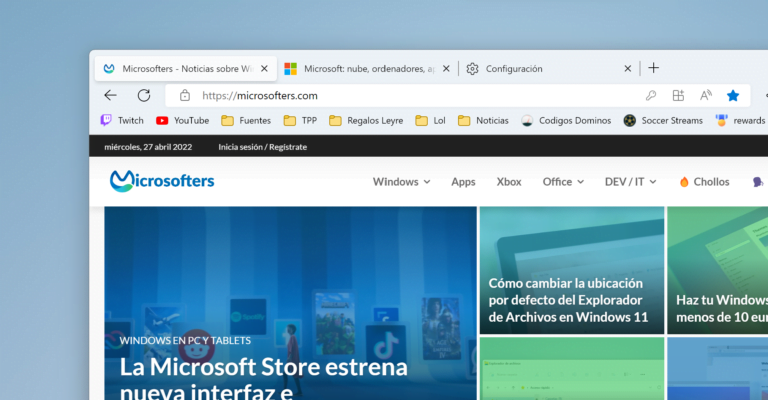Switch to the Microsofters - Noticias tab
The image size is (768, 400).
pos(186,69)
